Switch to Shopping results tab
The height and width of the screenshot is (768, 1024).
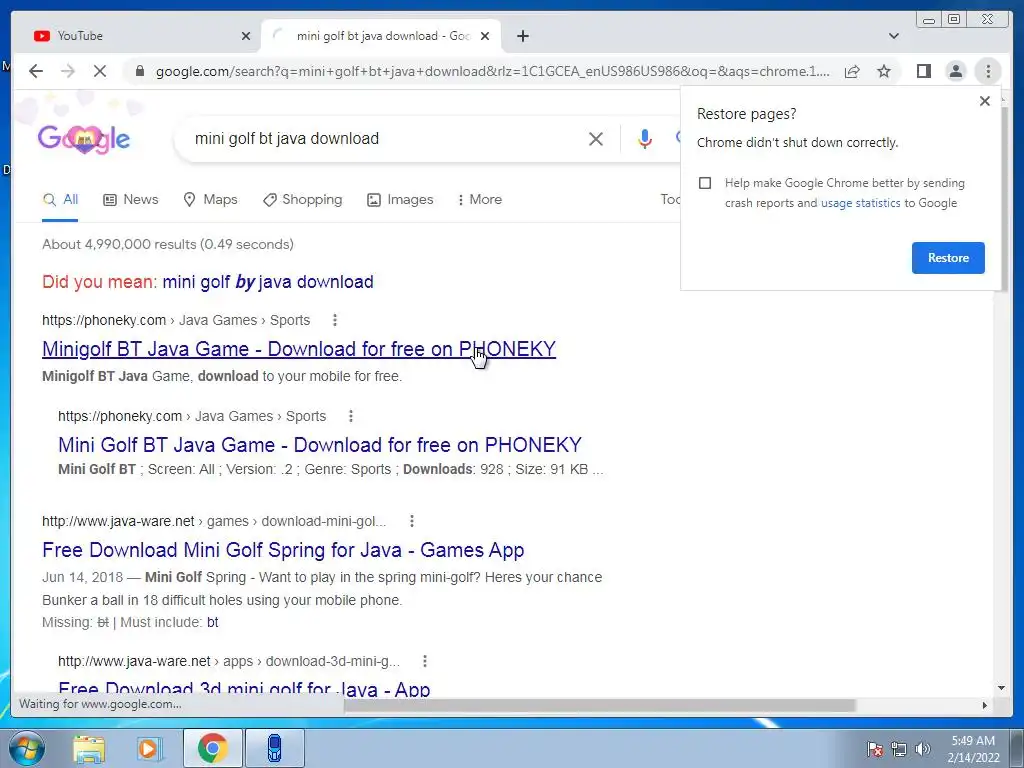pos(302,200)
